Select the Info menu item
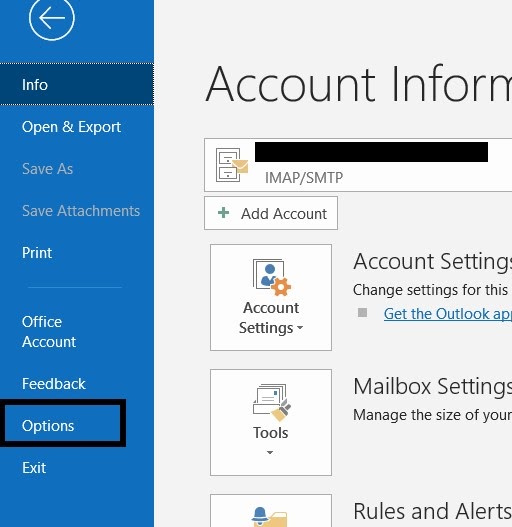This screenshot has height=527, width=512. click(77, 84)
